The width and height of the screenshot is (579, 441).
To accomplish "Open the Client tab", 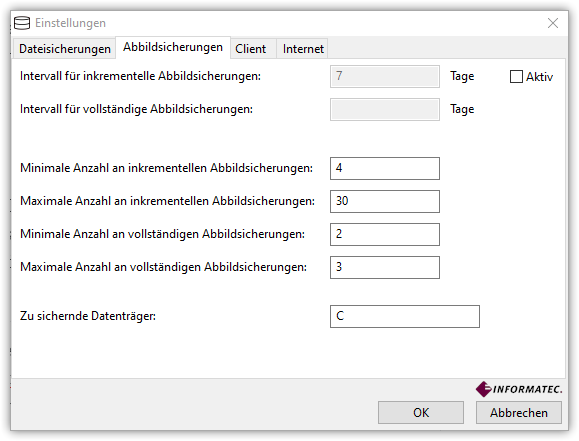I will (250, 49).
